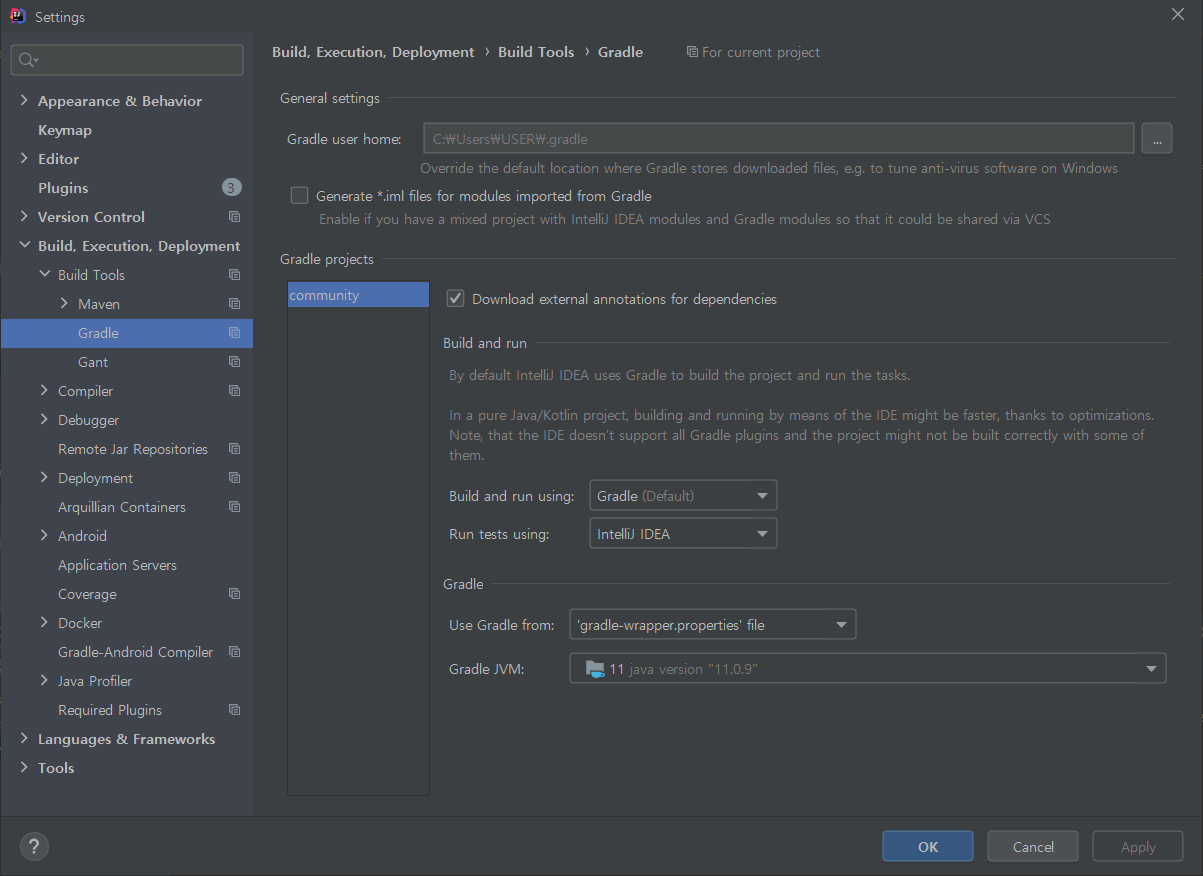Click the project-level icon on Gradle row
Screen dimensions: 1203x876
pos(234,333)
